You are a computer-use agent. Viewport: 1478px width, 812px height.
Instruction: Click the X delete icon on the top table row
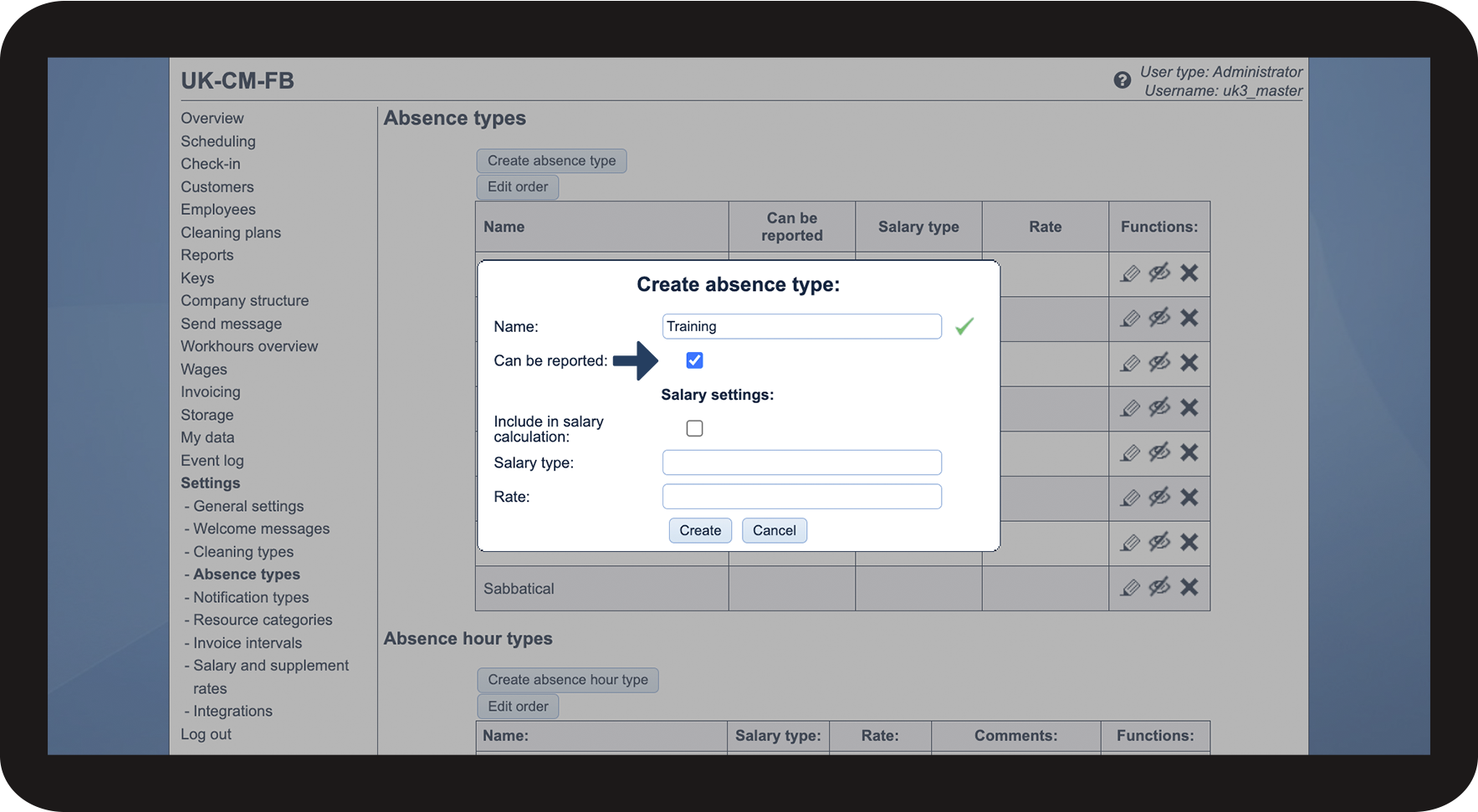[x=1189, y=273]
